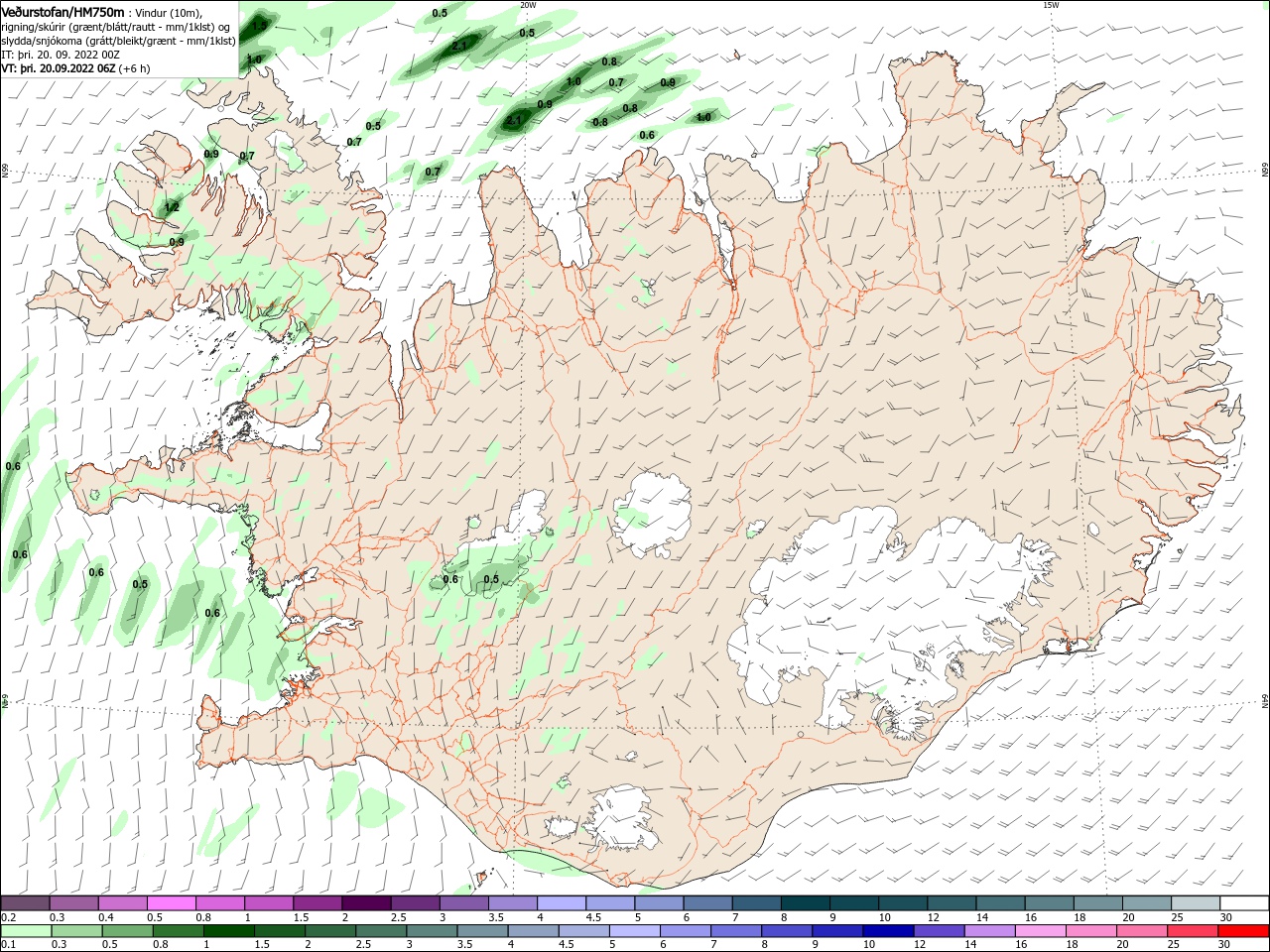Click the '1.5' rainfall value near the header
This screenshot has width=1270, height=952.
[260, 24]
